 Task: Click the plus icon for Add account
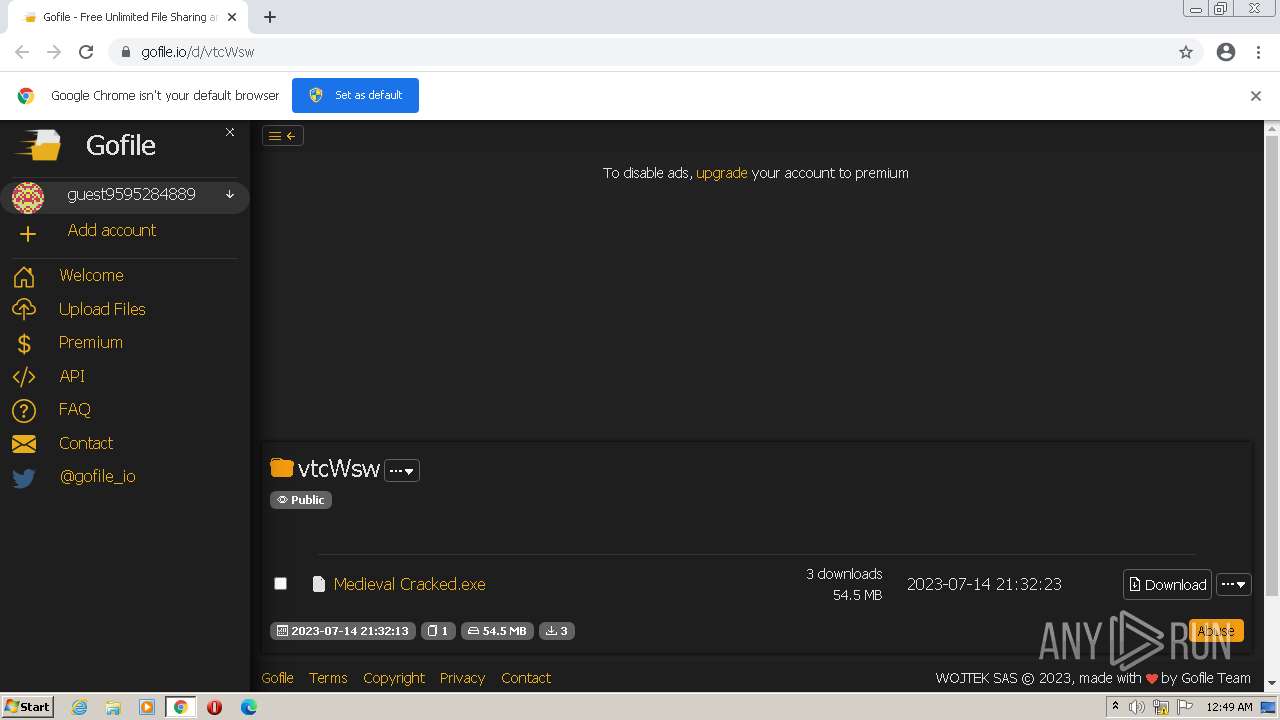tap(27, 234)
